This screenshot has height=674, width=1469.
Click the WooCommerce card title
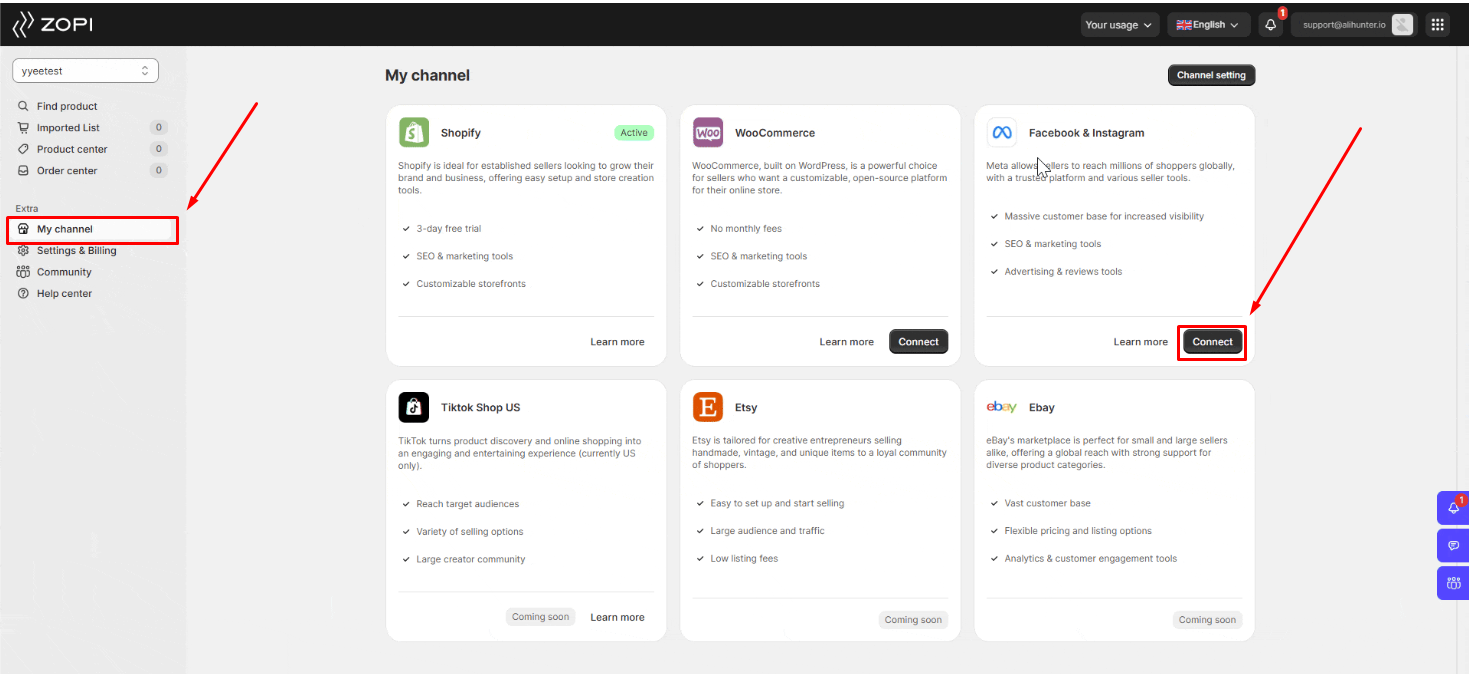775,133
